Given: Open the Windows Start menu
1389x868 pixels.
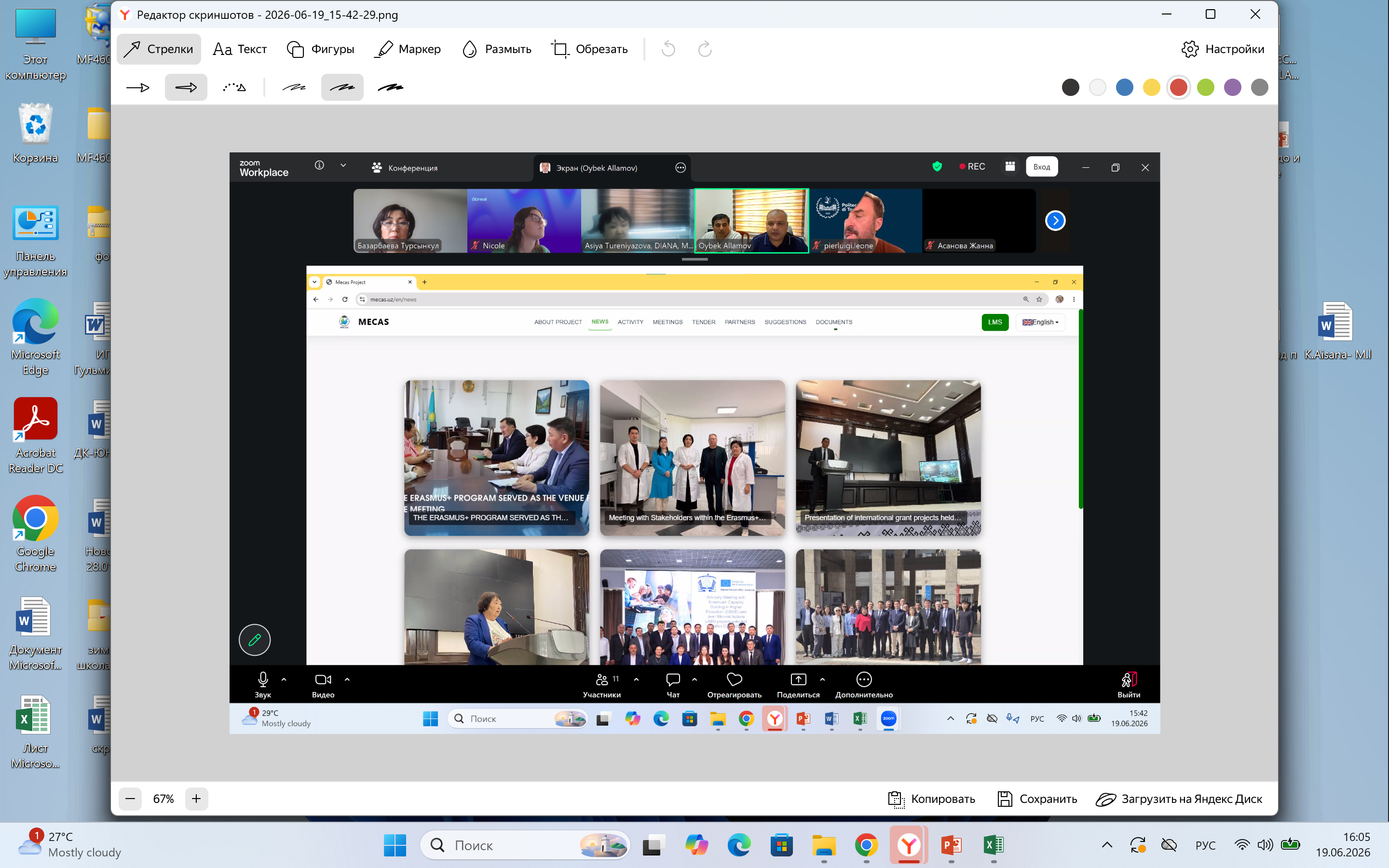Looking at the screenshot, I should coord(395,845).
